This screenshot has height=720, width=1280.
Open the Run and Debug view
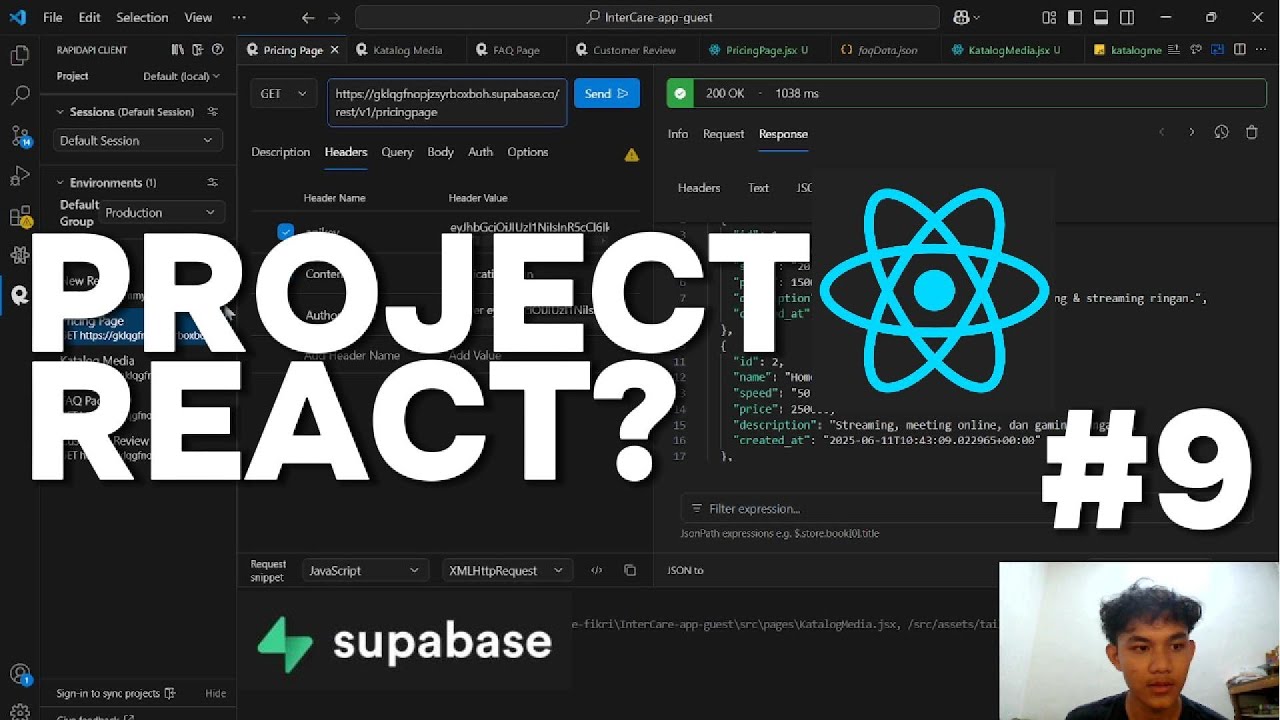19,176
